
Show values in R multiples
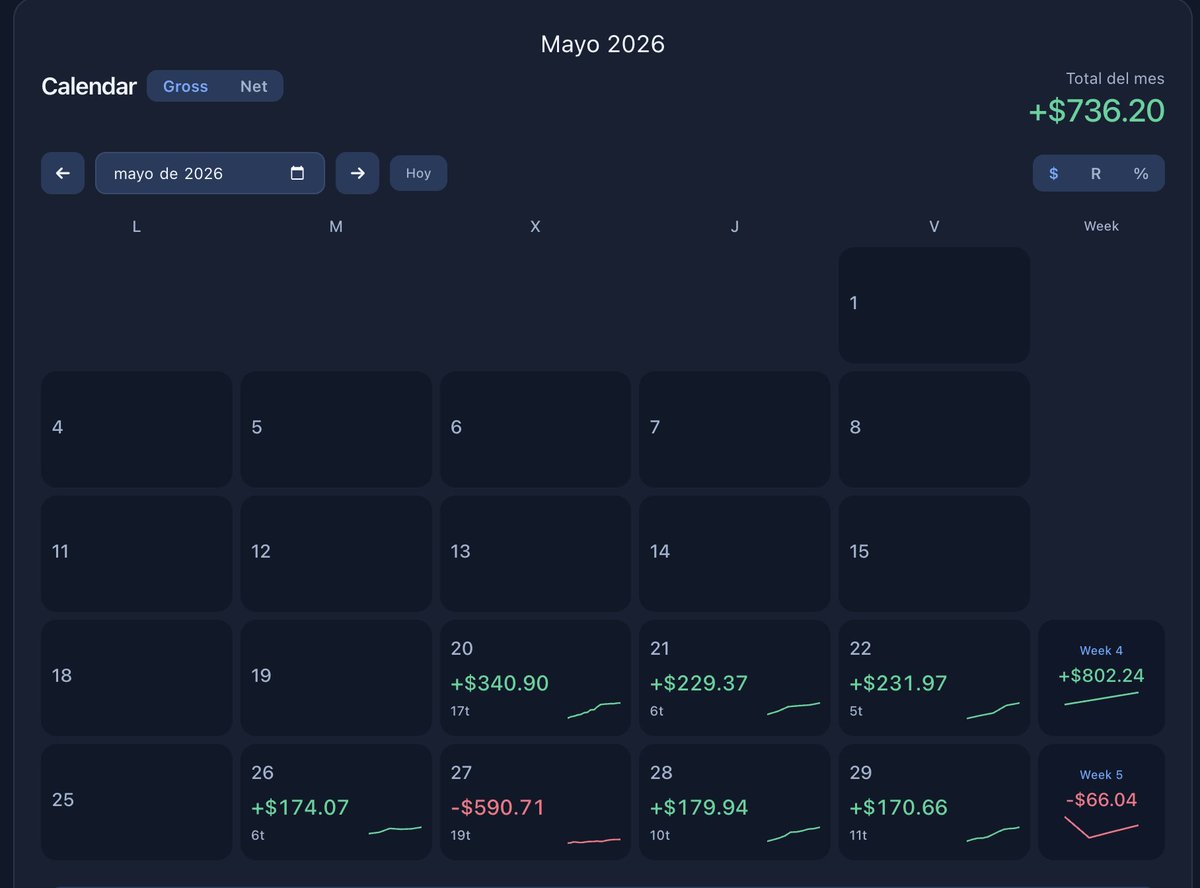(1096, 173)
